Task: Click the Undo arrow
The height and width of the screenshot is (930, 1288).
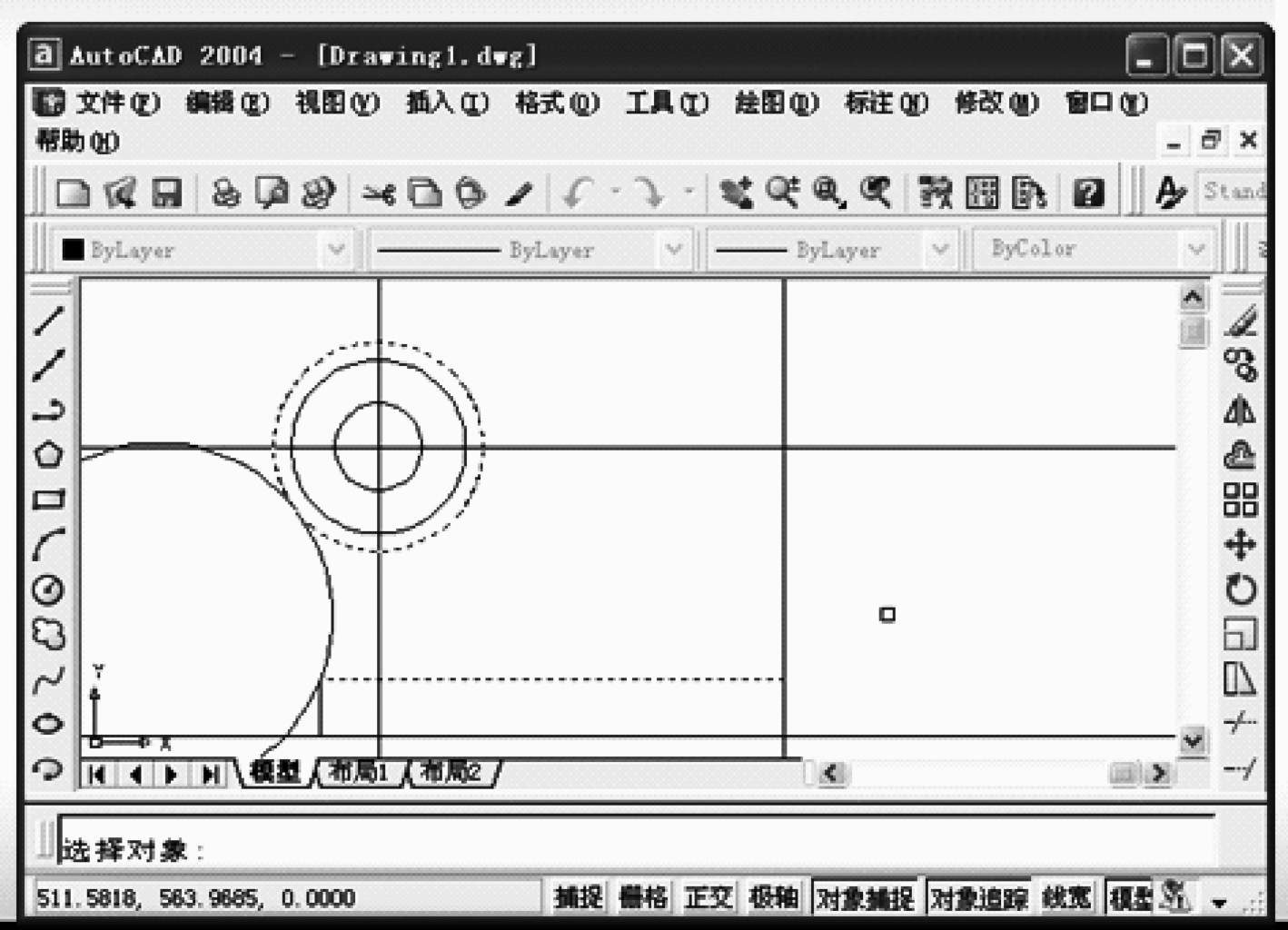Action: pos(579,193)
